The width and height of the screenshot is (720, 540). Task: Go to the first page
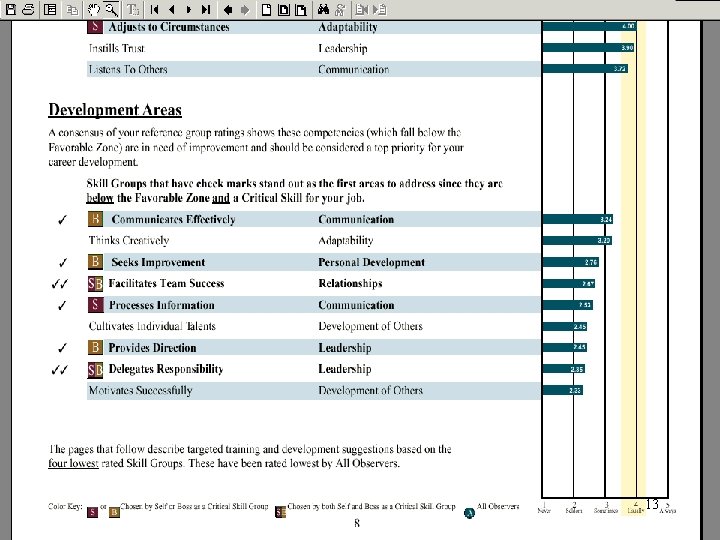(155, 9)
